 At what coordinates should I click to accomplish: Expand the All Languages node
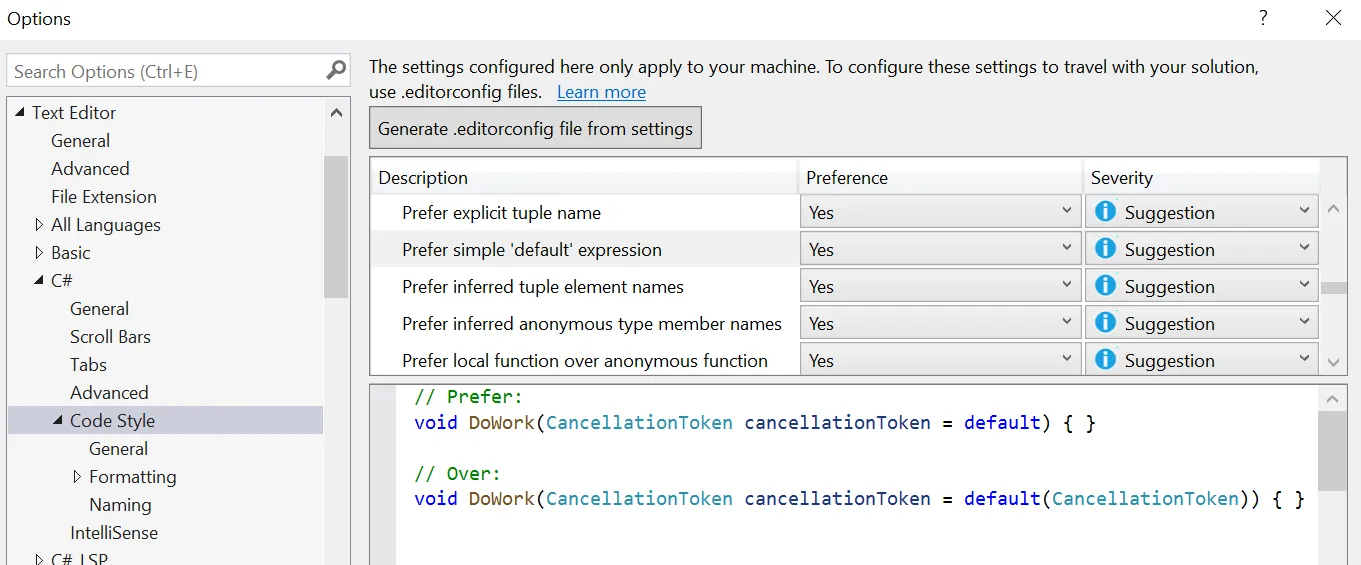point(39,225)
